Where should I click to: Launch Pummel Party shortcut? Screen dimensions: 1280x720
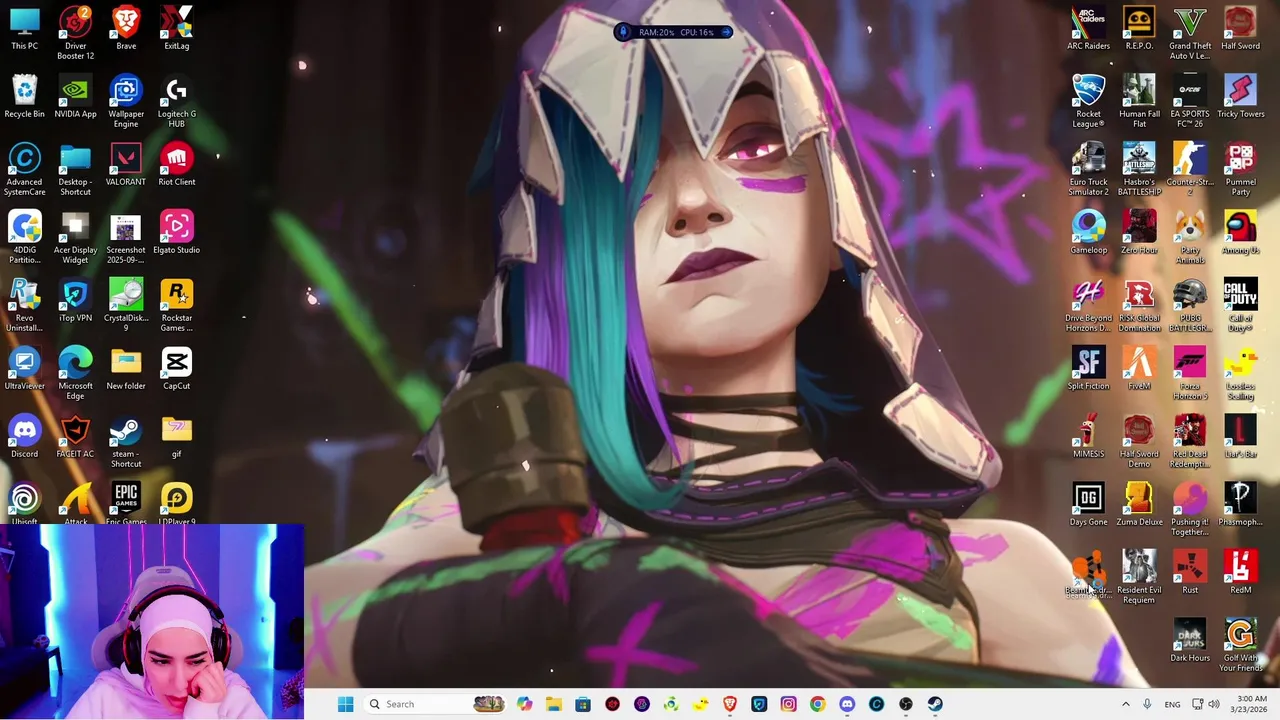1241,169
